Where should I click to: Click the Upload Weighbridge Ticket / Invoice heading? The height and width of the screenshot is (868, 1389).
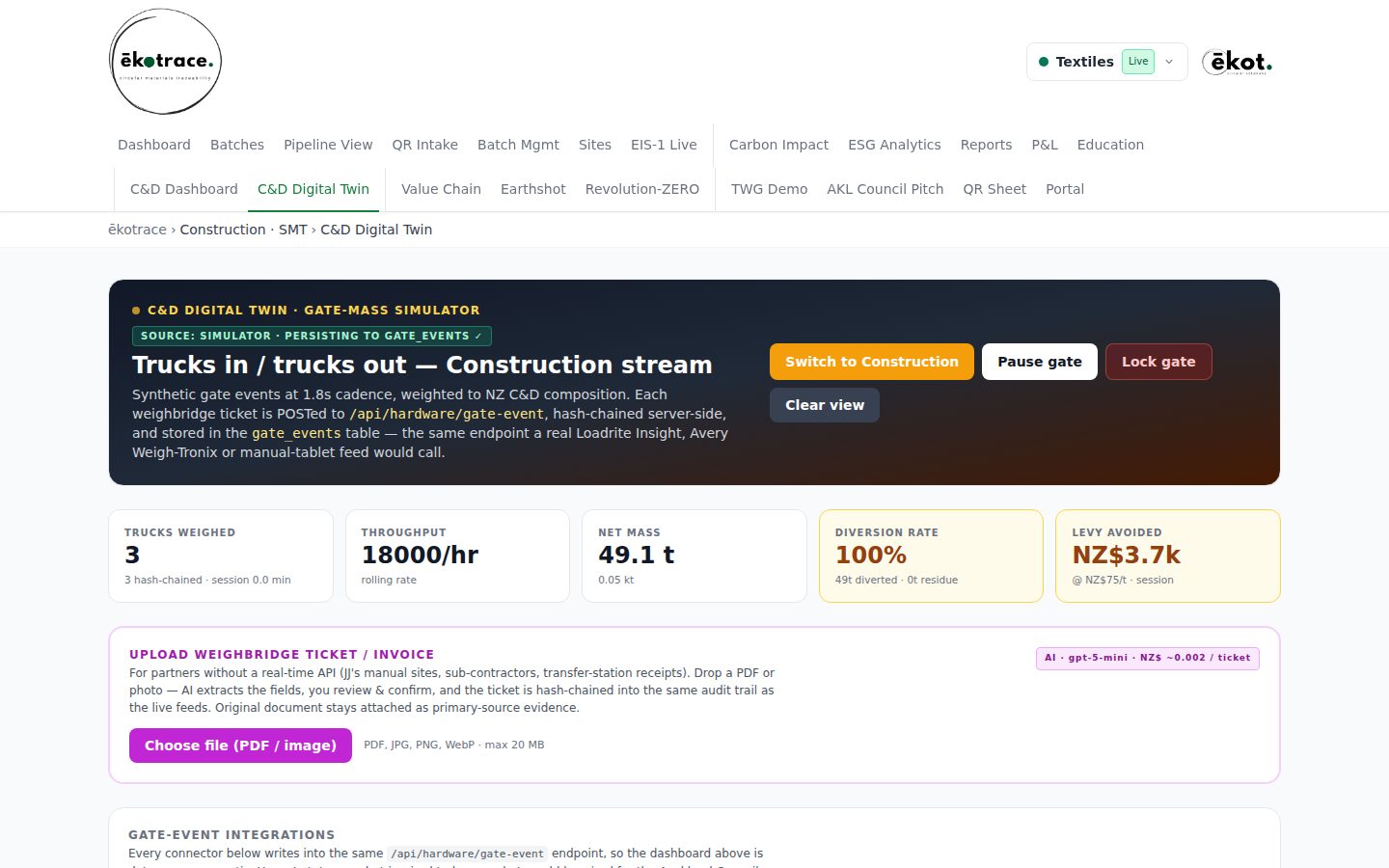pos(282,655)
